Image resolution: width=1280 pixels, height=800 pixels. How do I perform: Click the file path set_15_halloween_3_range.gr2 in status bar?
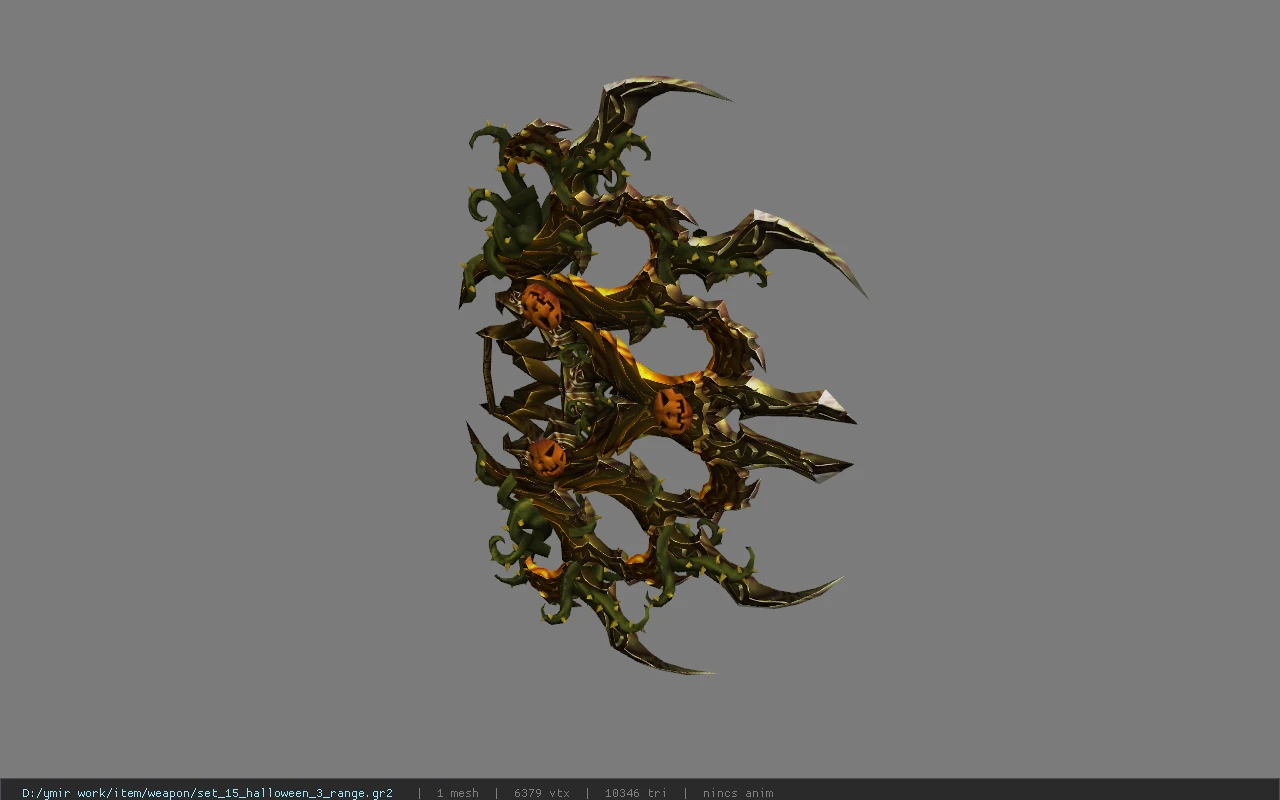(207, 793)
